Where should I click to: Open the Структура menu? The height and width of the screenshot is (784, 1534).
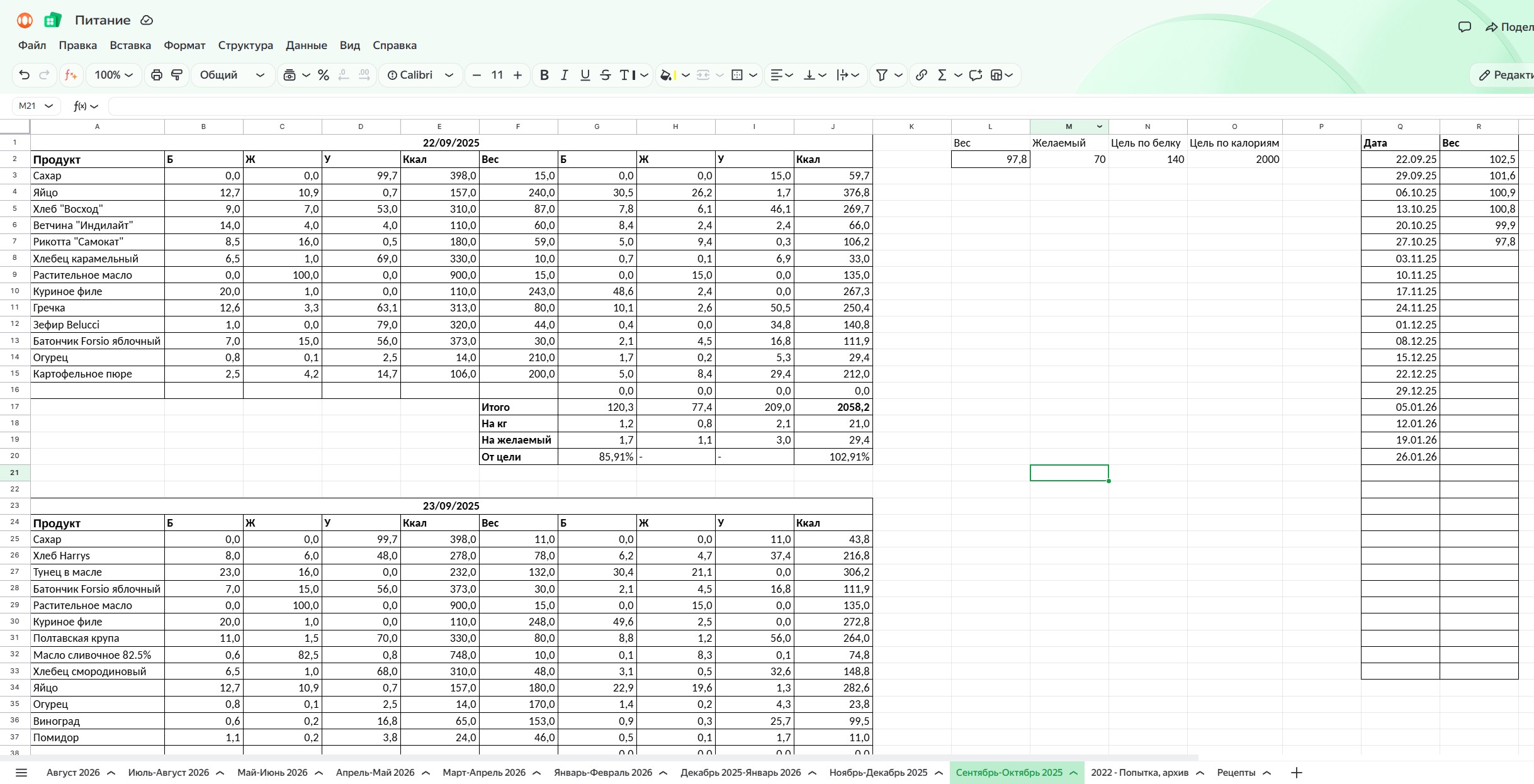pos(245,45)
